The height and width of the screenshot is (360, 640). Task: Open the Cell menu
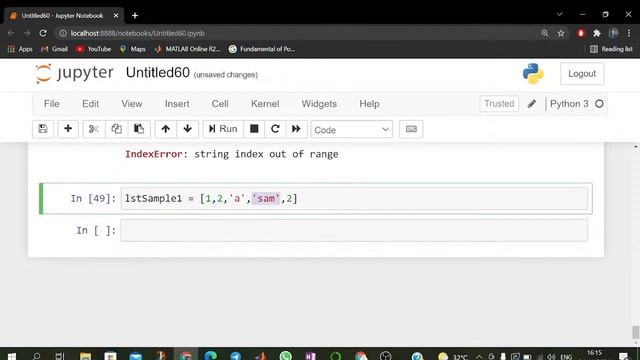click(220, 104)
